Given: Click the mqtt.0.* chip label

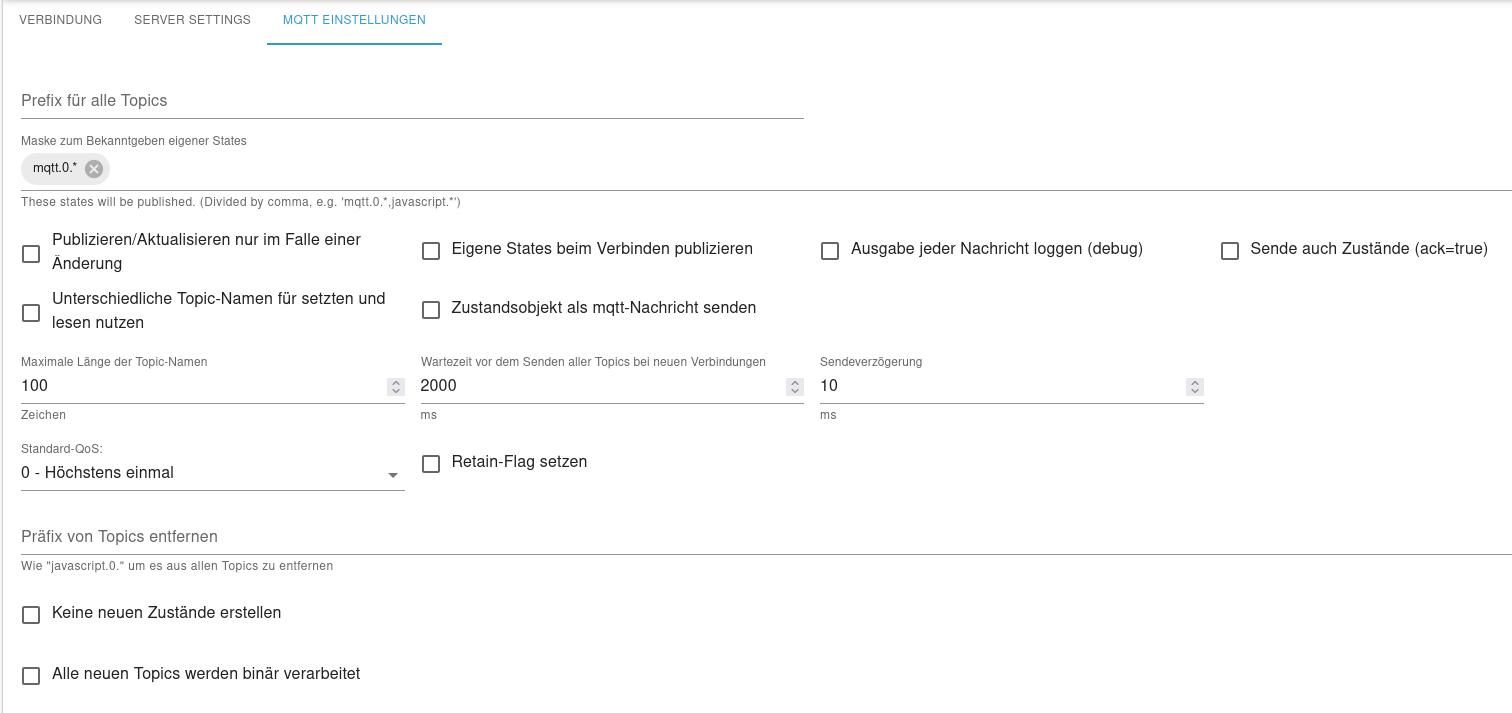Looking at the screenshot, I should (x=55, y=168).
